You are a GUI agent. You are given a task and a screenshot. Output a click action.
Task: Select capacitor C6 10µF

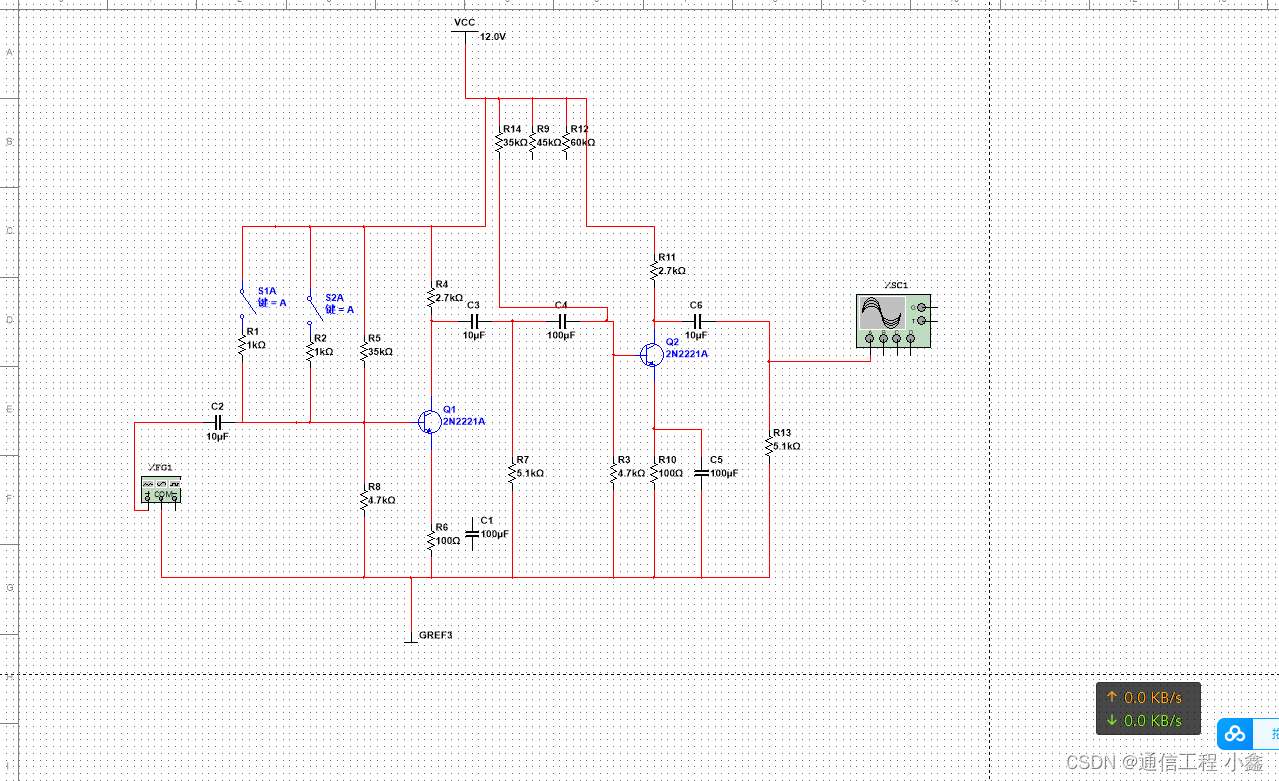pos(699,321)
